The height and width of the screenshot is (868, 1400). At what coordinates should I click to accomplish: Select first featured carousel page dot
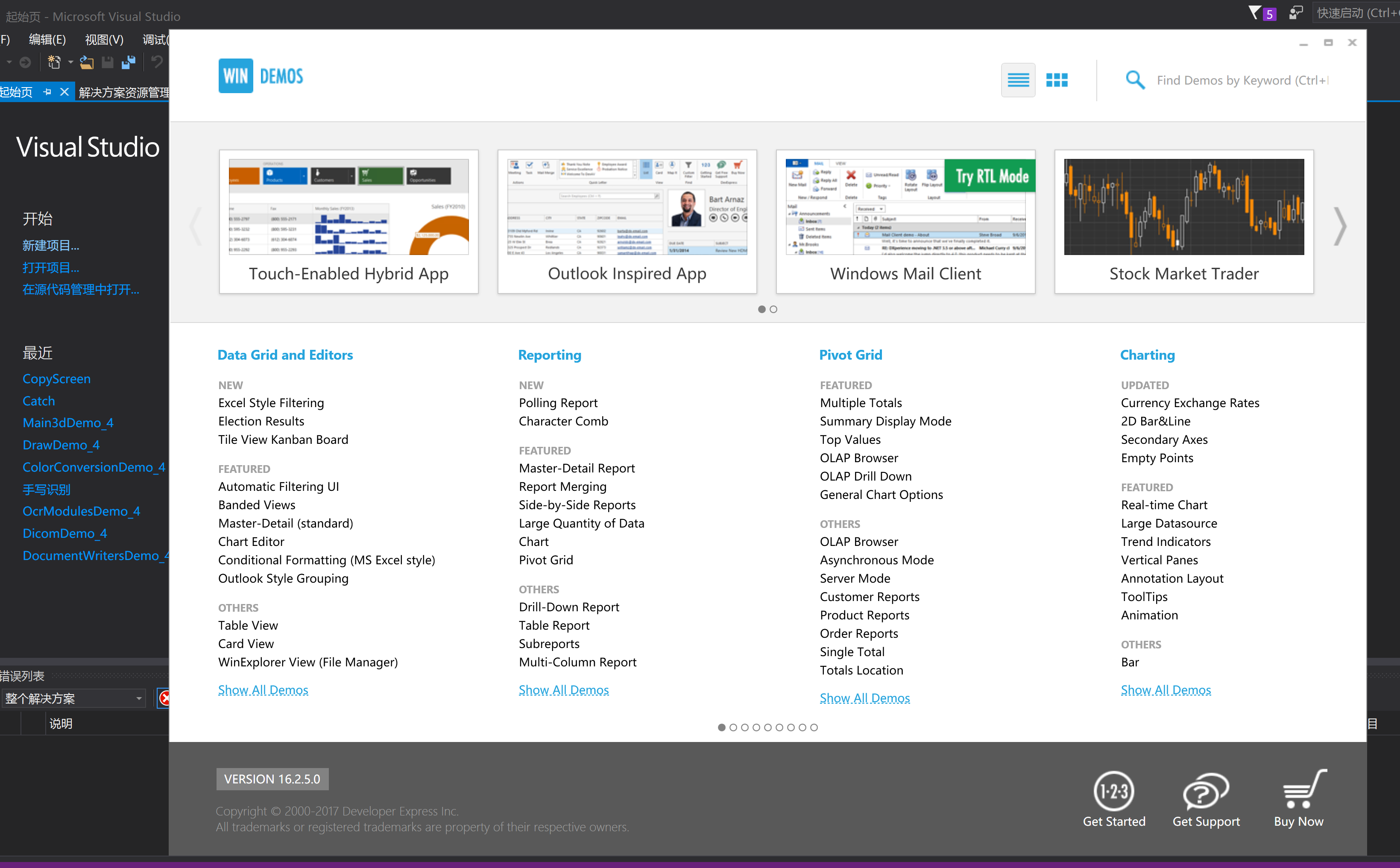click(762, 309)
